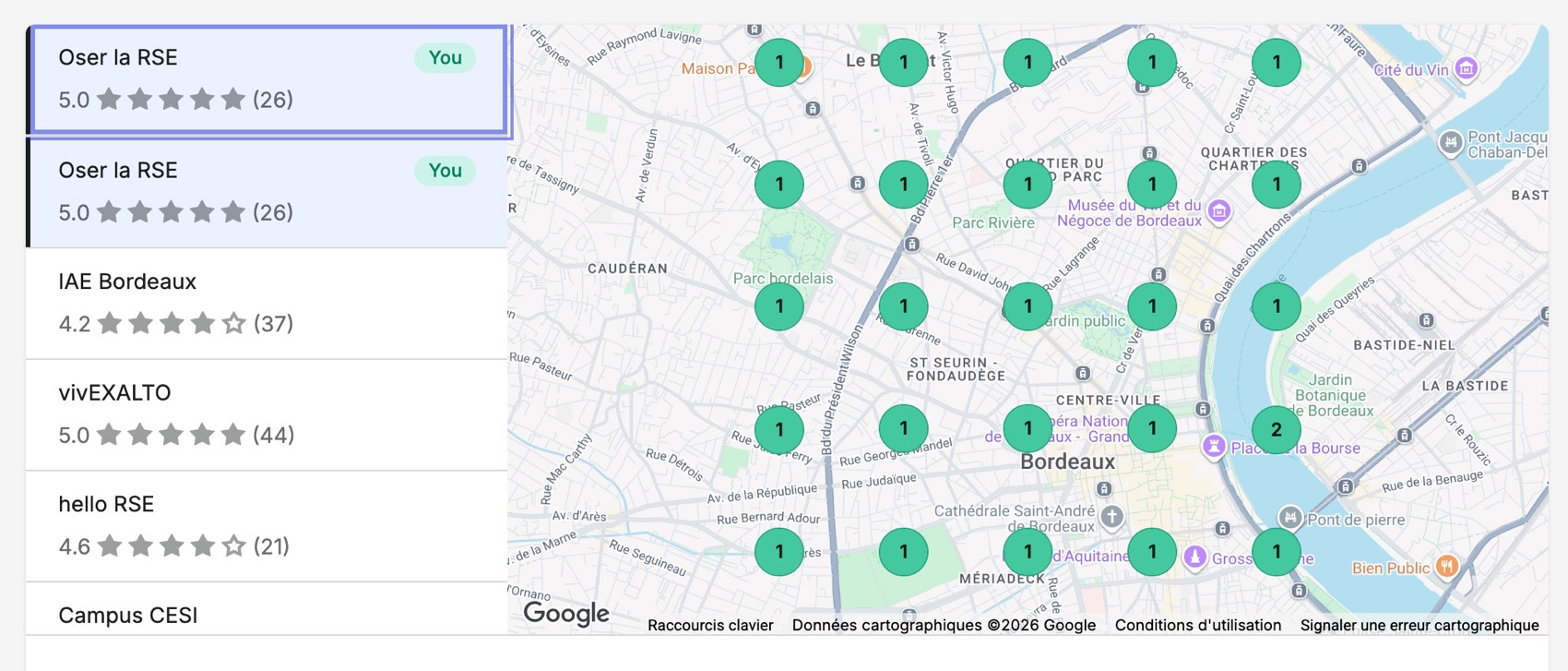Click hello RSE's 4.6 rating row
This screenshot has width=1568, height=671.
coord(174,546)
